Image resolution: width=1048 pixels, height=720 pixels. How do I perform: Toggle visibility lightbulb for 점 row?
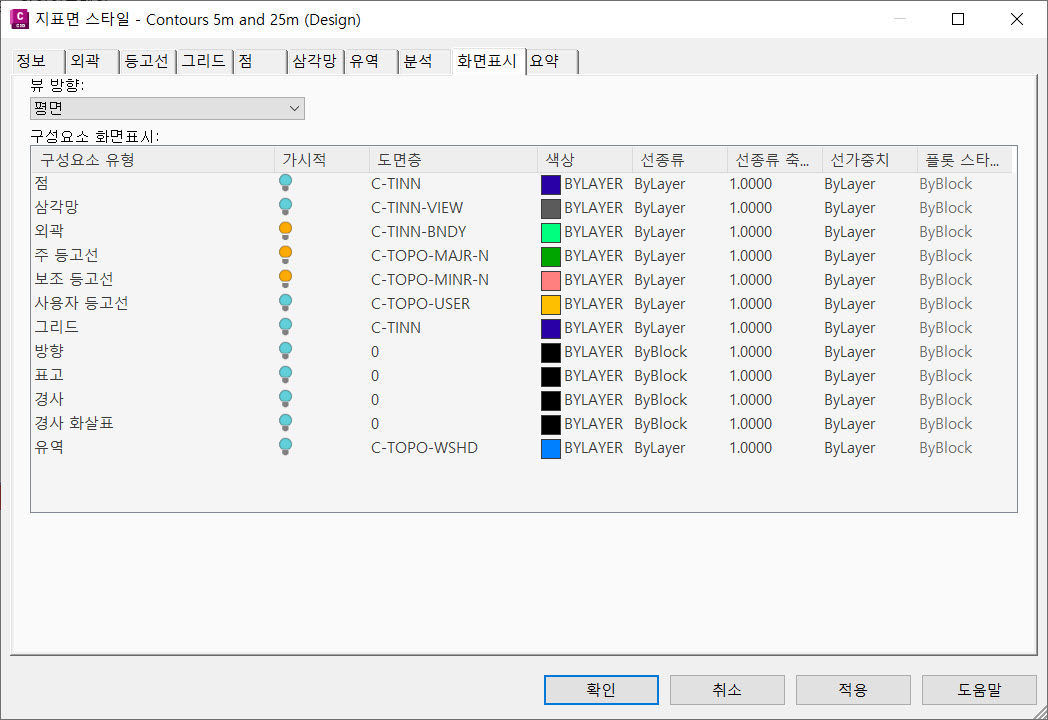285,183
